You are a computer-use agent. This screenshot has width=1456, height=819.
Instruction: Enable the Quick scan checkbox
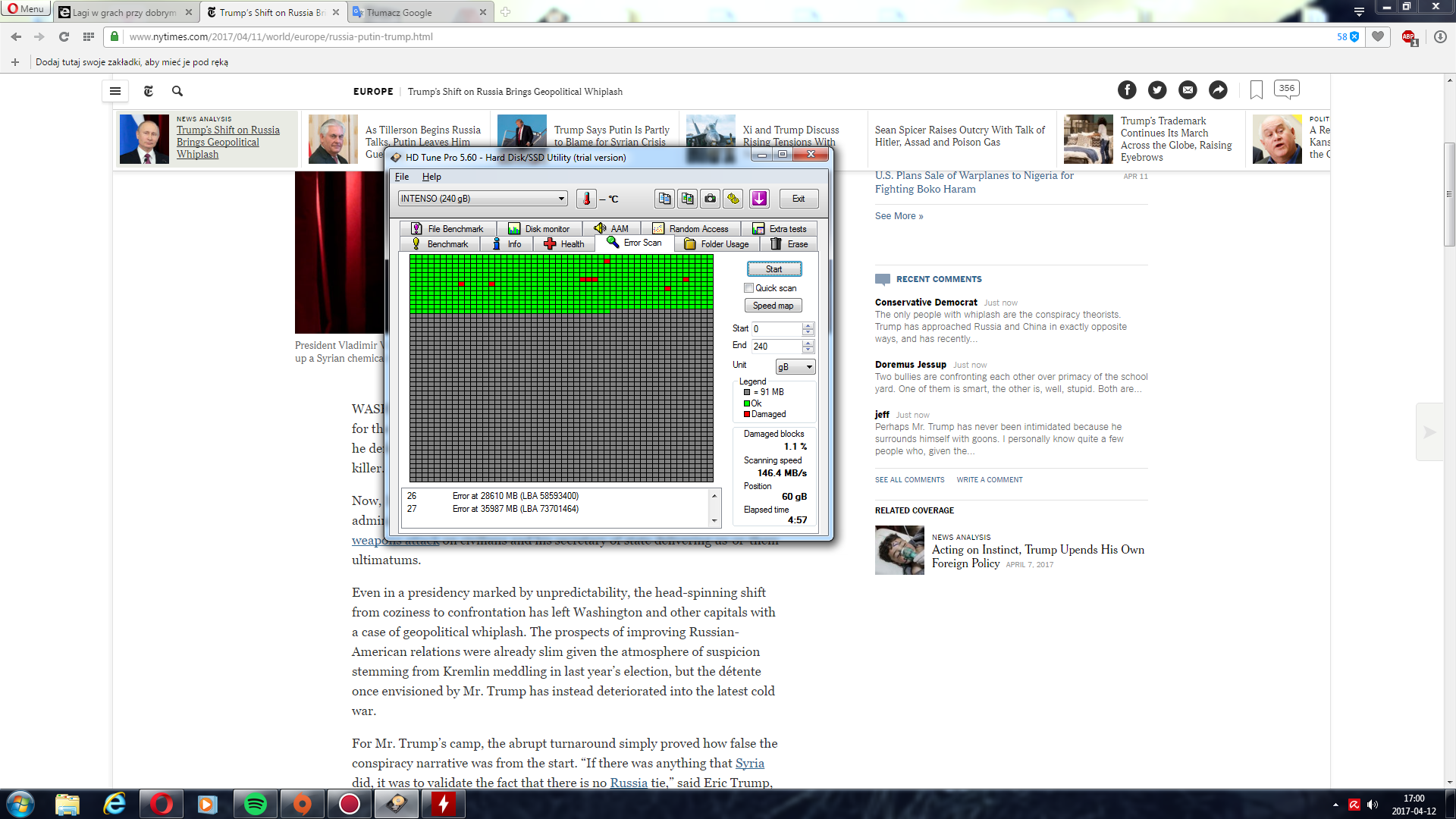[x=749, y=288]
